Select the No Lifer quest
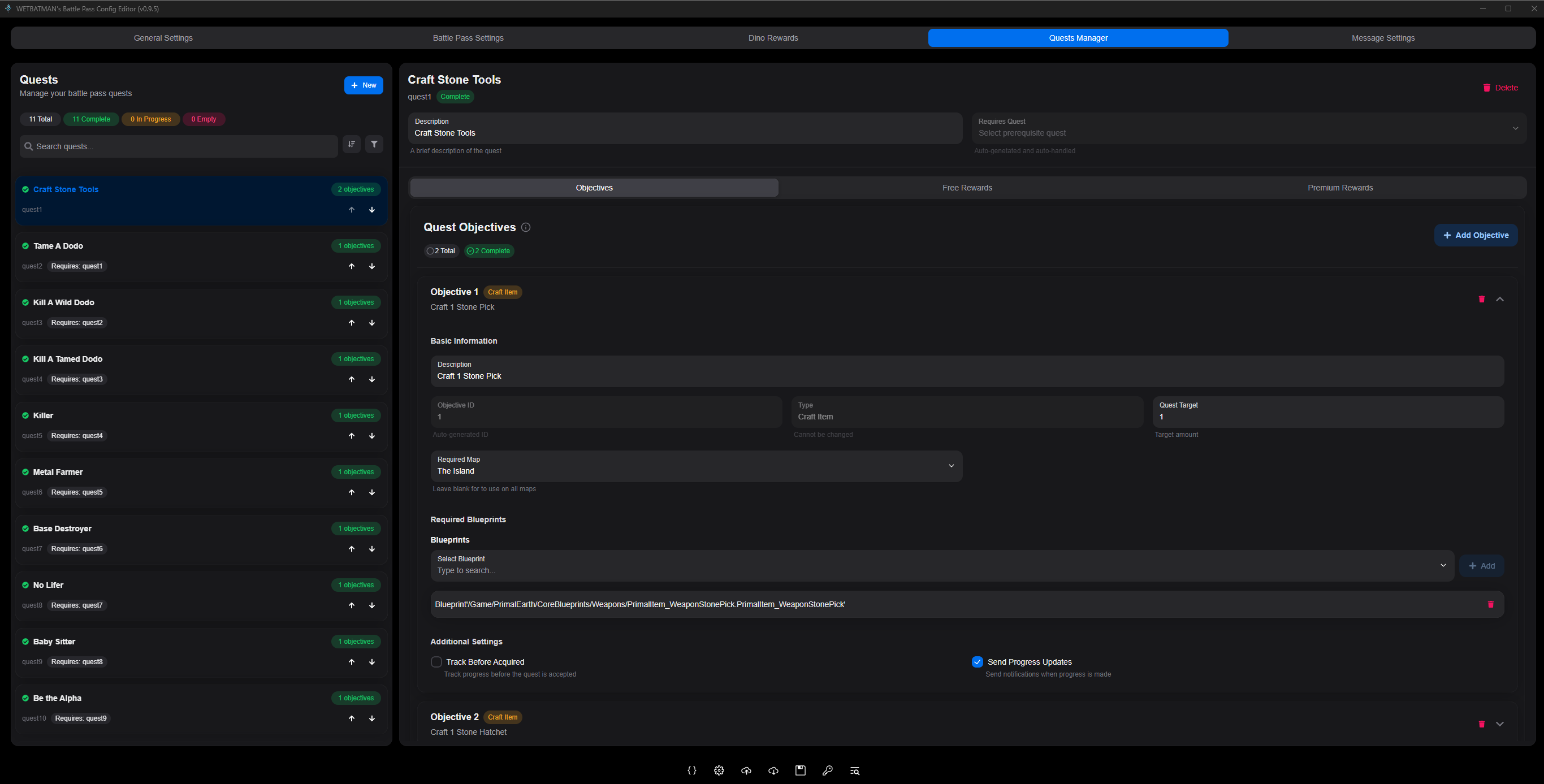The width and height of the screenshot is (1544, 784). (x=201, y=595)
